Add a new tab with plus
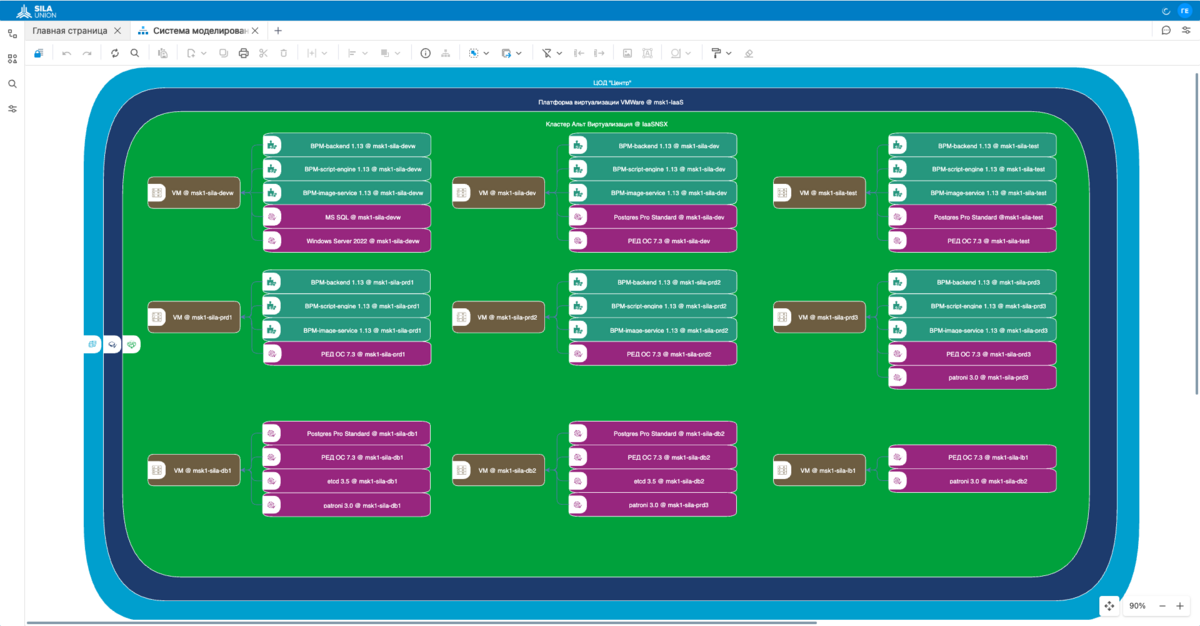 [278, 30]
